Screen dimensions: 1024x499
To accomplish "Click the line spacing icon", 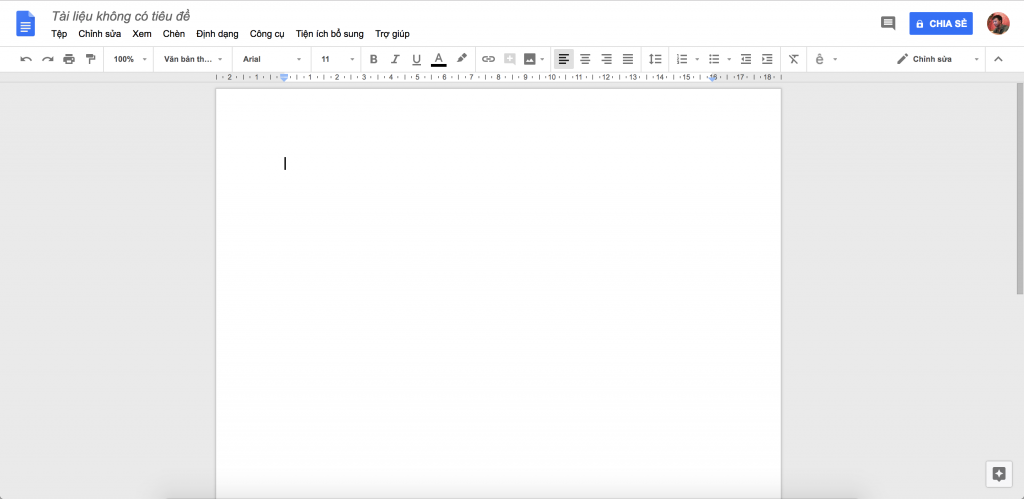I will click(x=655, y=59).
